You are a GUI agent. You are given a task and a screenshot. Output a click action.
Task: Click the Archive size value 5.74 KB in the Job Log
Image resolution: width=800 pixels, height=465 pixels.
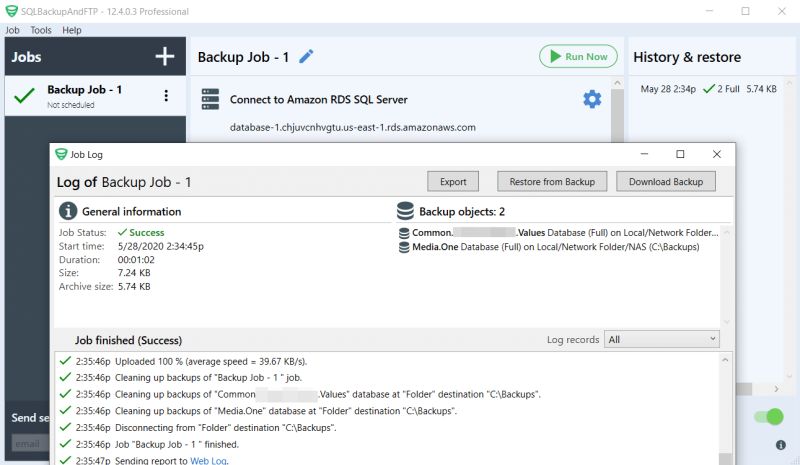click(x=134, y=286)
